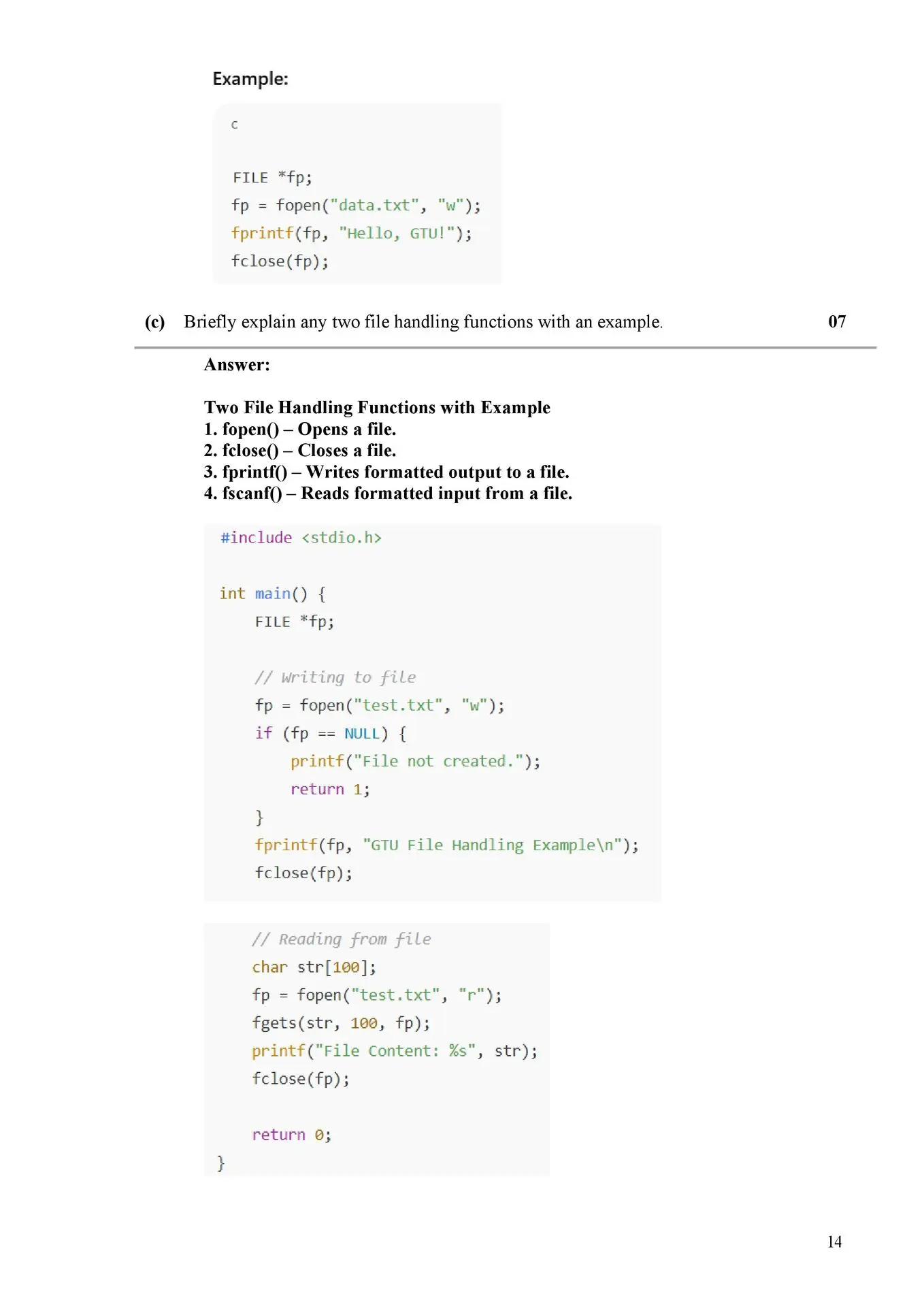Click the '// Reading from file' comment
The height and width of the screenshot is (1307, 924).
coord(342,939)
